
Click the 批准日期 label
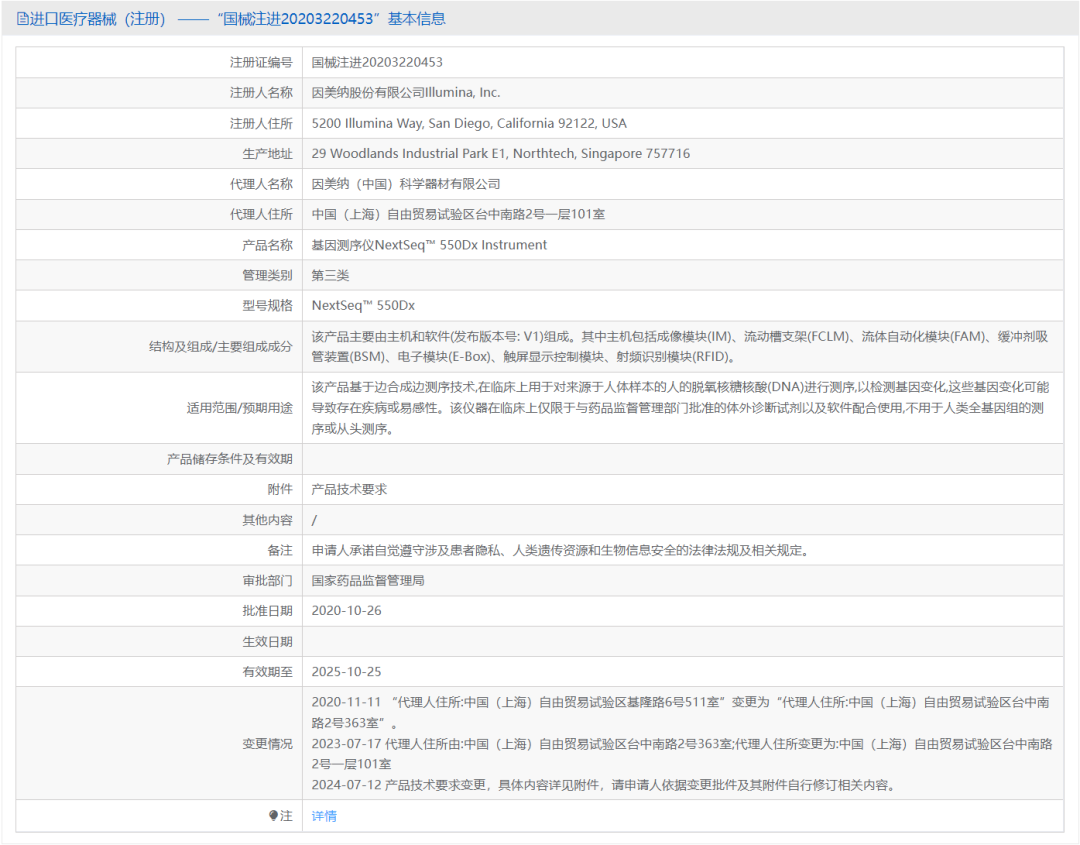(267, 611)
